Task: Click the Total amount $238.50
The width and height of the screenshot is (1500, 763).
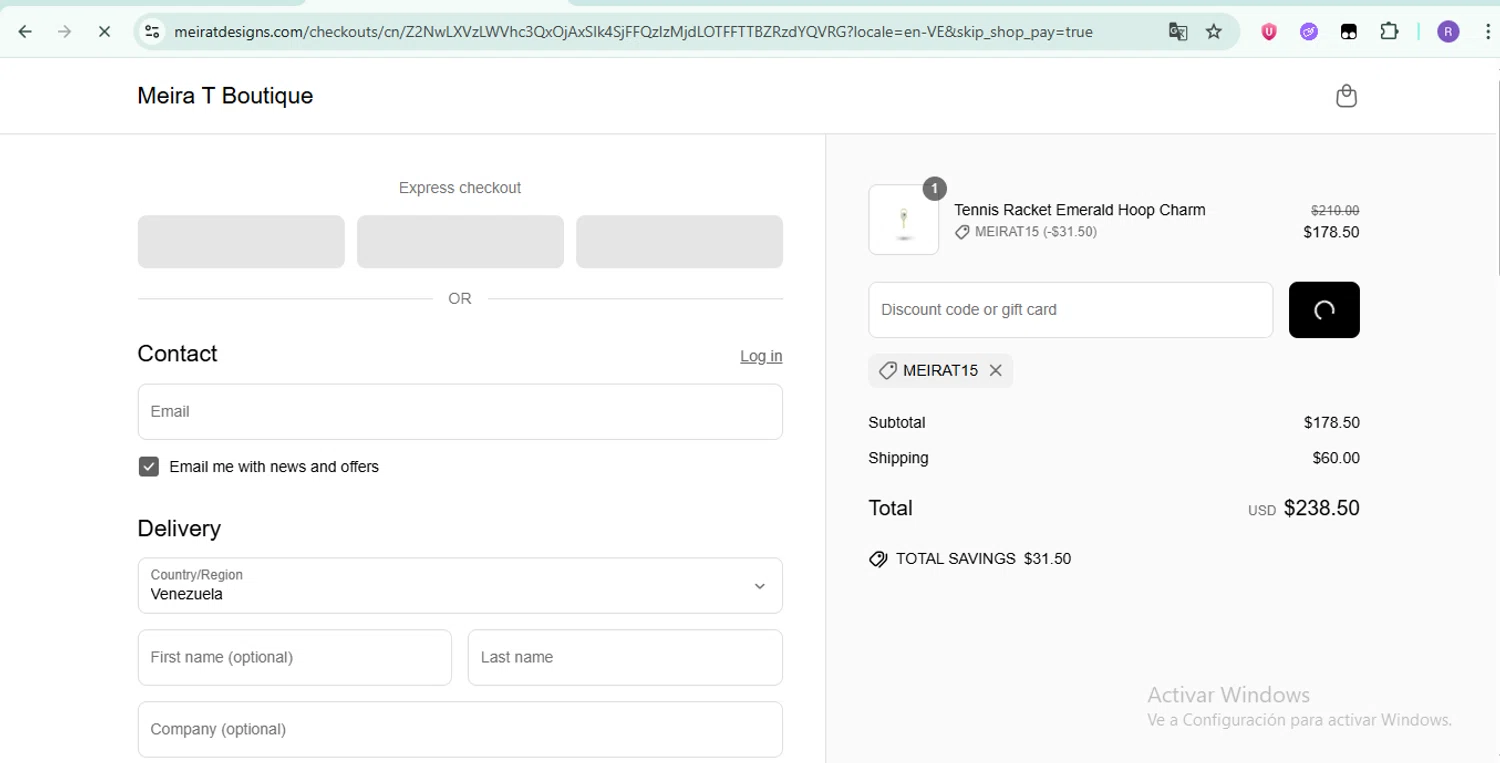Action: click(1321, 508)
